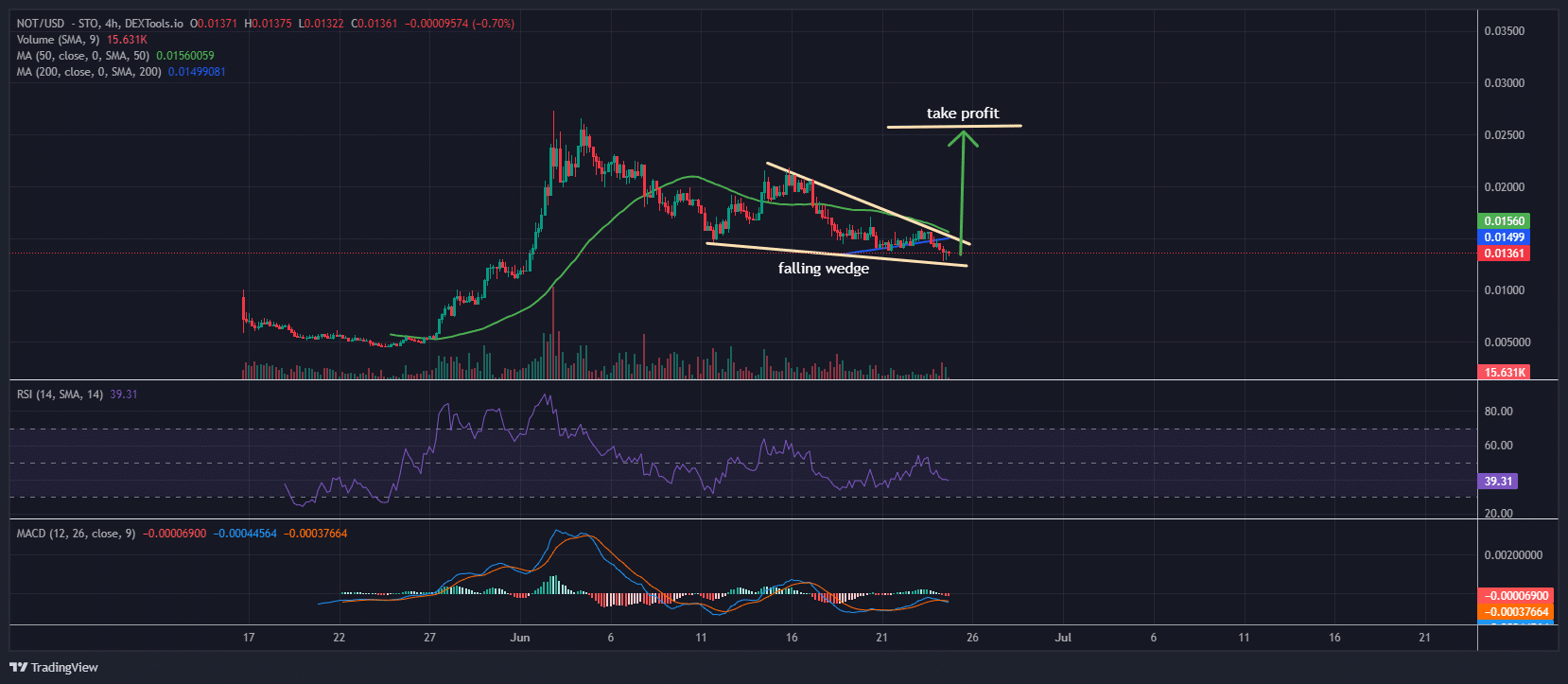The image size is (1568, 684).
Task: Click the green 0.01560 price tag on axis
Action: pyautogui.click(x=1504, y=221)
